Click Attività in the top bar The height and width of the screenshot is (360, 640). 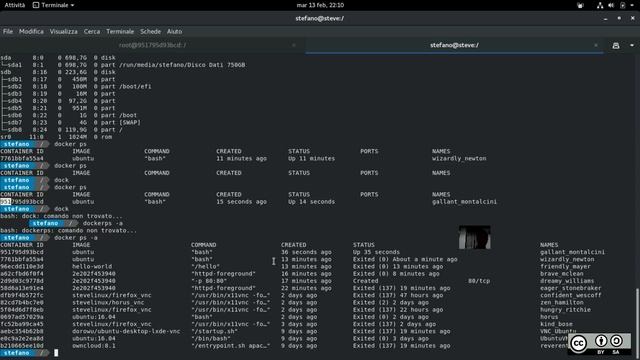tap(15, 5)
